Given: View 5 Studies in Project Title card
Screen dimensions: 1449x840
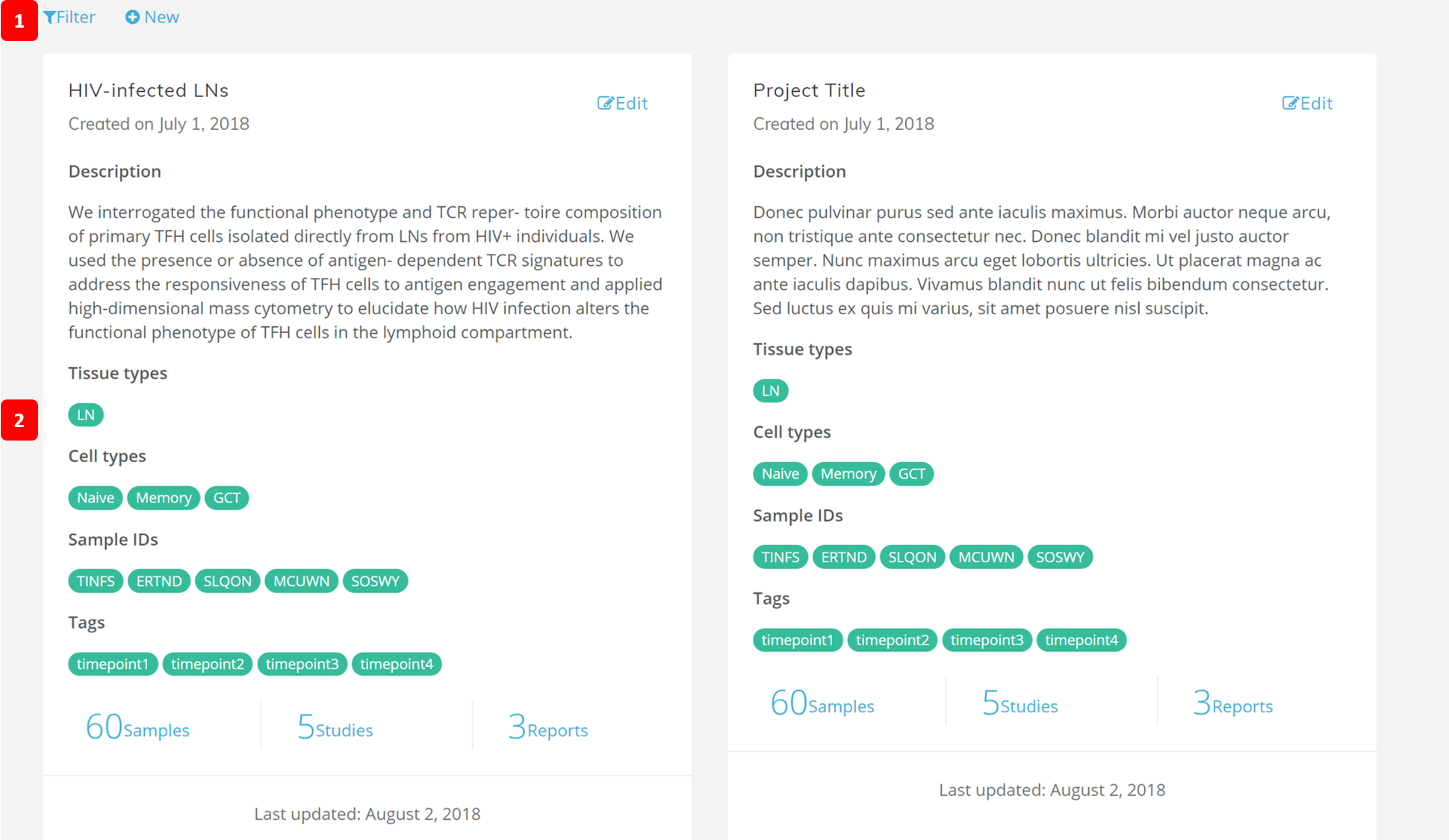Looking at the screenshot, I should click(x=1020, y=703).
